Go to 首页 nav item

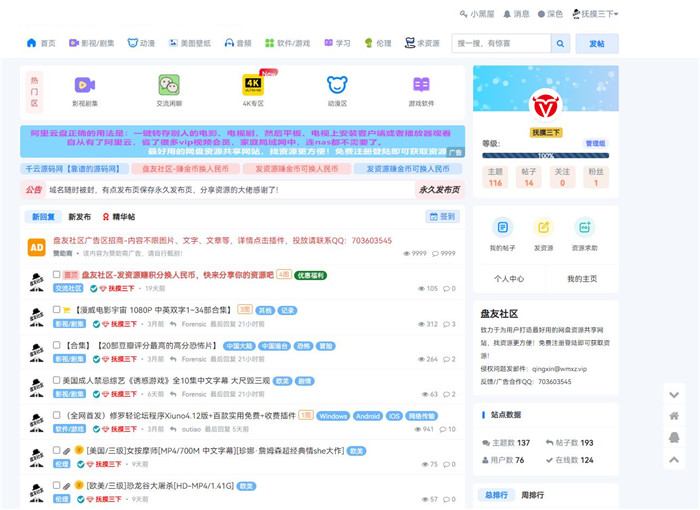click(x=41, y=43)
